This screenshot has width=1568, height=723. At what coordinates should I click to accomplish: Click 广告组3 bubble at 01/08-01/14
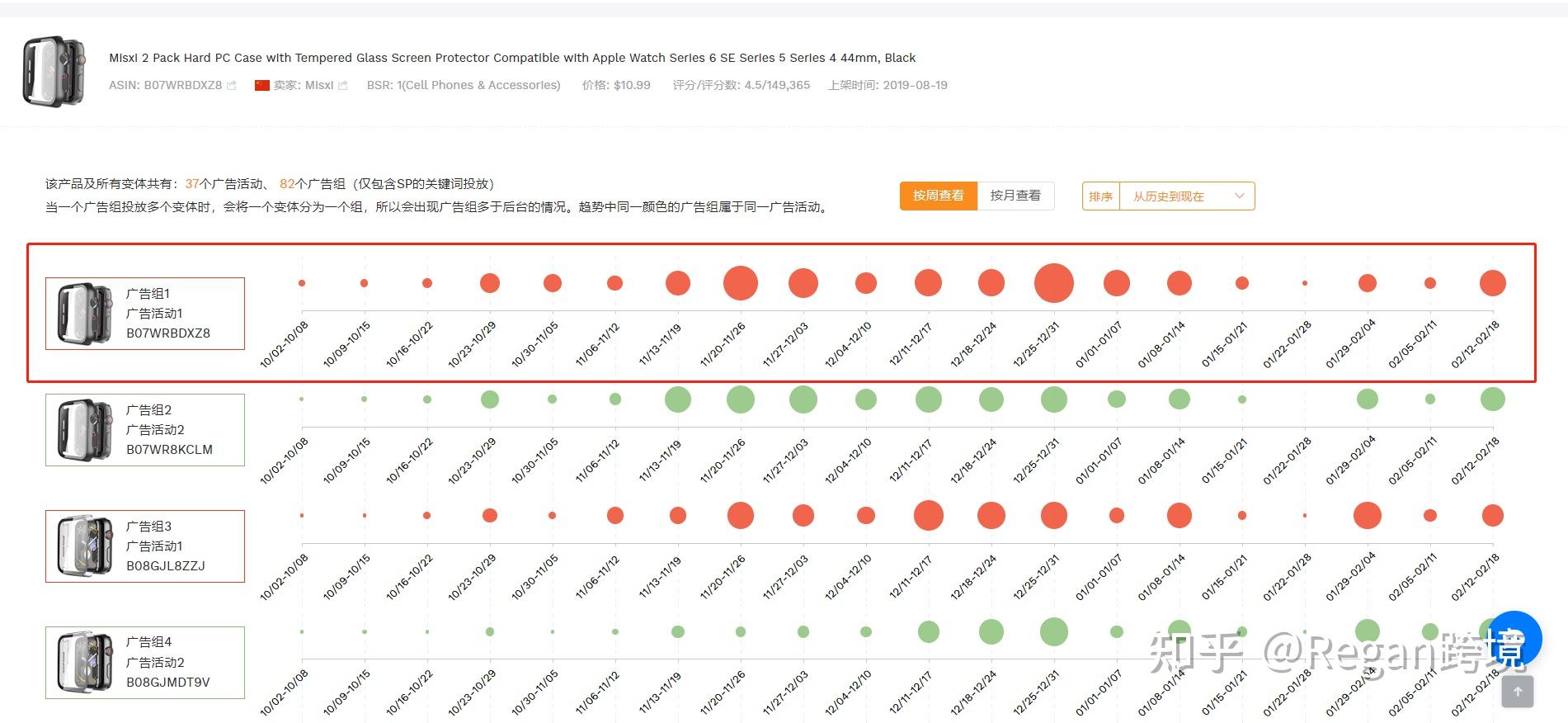1180,516
